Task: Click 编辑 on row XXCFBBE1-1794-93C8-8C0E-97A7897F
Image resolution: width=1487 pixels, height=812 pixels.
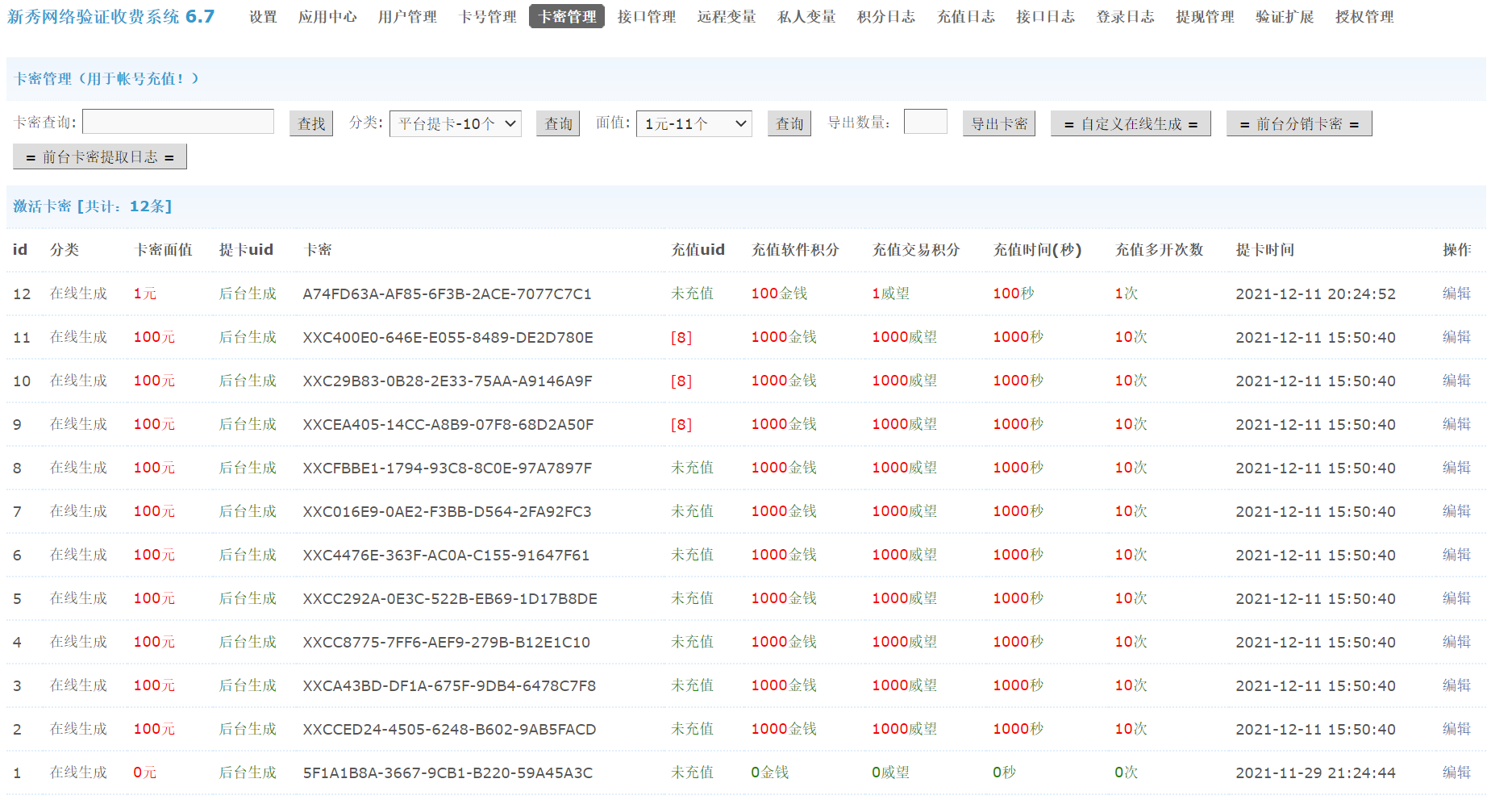Action: [1456, 468]
